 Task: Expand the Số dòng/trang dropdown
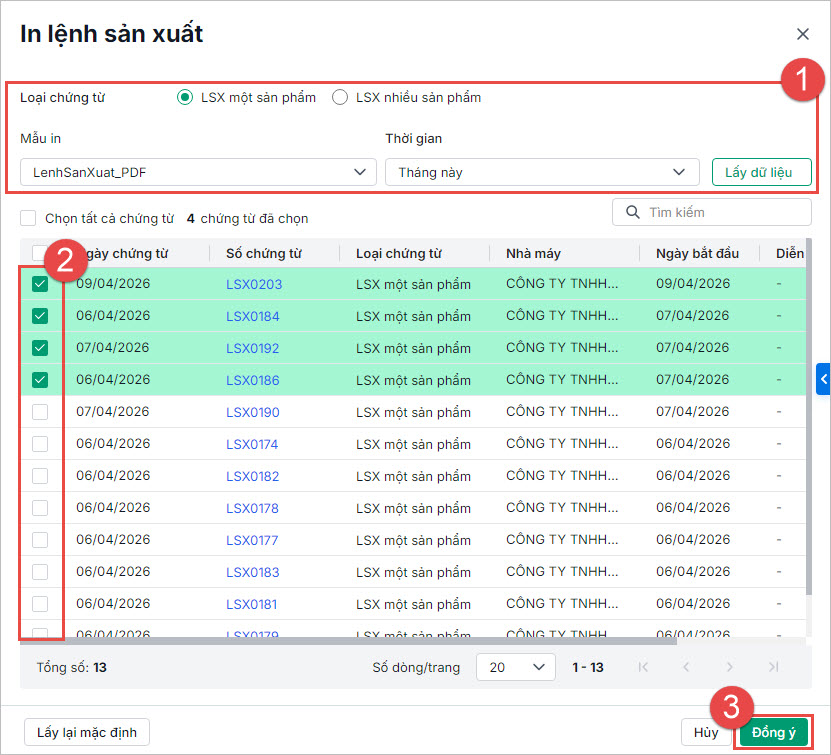coord(515,667)
